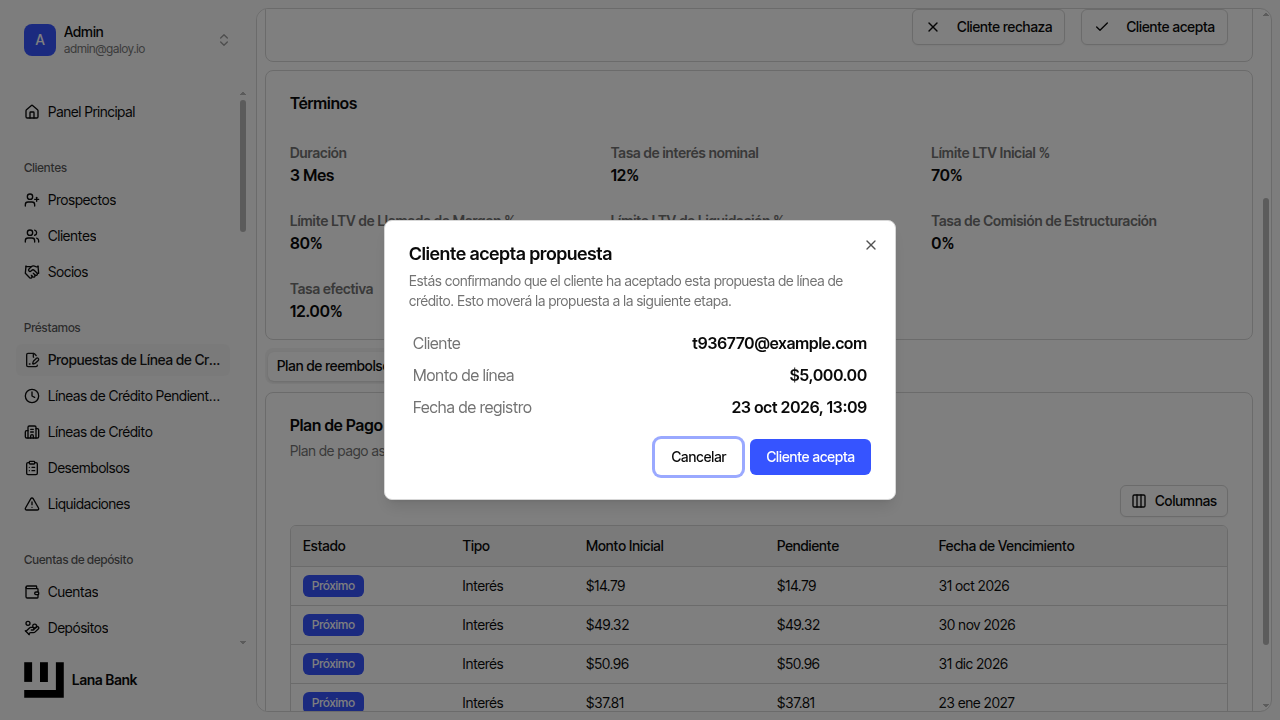
Task: Click the Panel Principal home icon
Action: [32, 112]
